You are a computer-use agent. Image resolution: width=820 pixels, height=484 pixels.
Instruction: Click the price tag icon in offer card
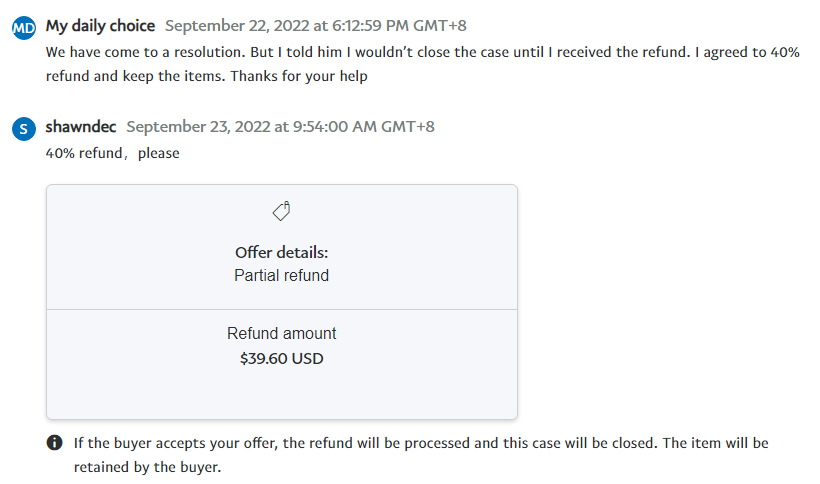point(282,211)
